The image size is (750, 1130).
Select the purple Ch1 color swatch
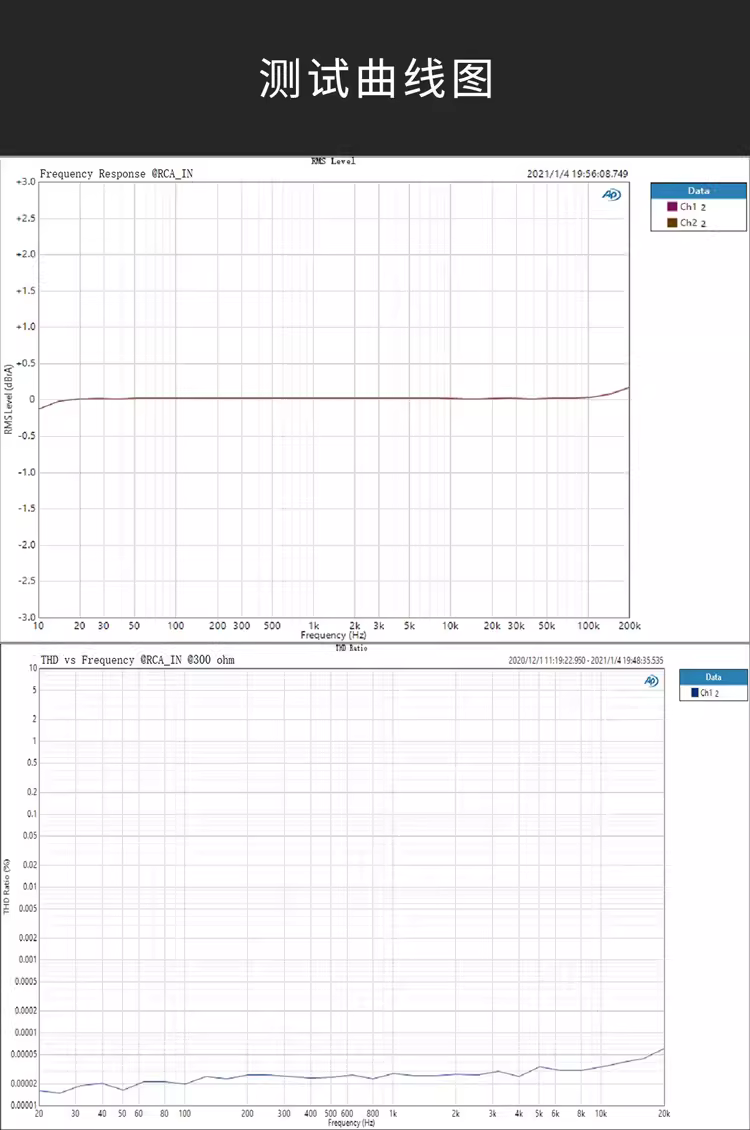point(672,206)
